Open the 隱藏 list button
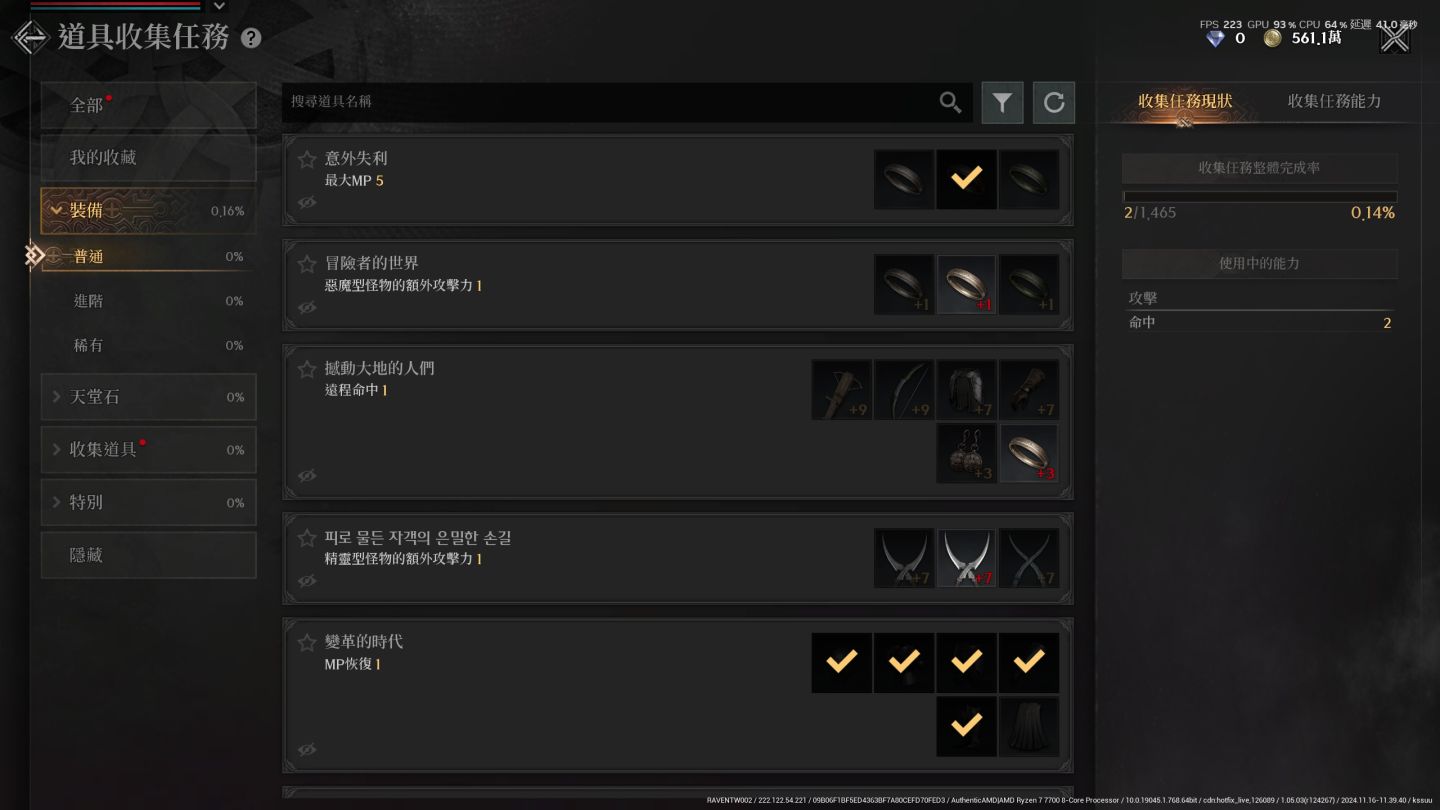1440x810 pixels. [x=148, y=555]
